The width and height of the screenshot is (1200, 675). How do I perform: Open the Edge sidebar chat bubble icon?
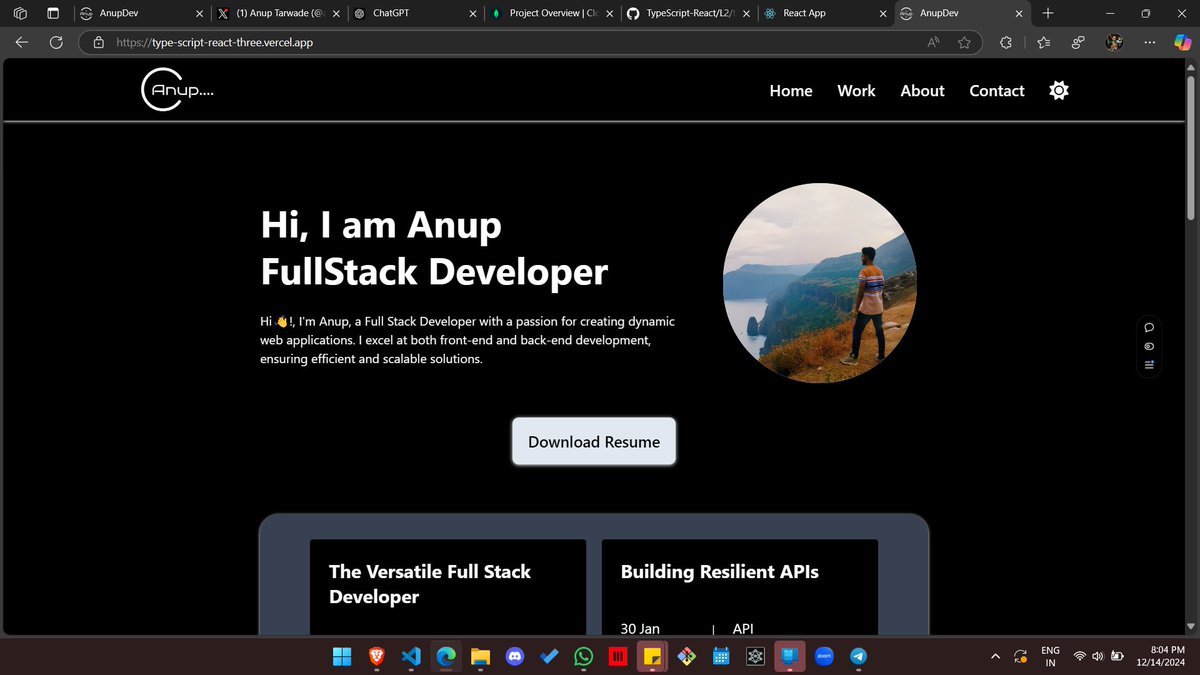pos(1149,327)
